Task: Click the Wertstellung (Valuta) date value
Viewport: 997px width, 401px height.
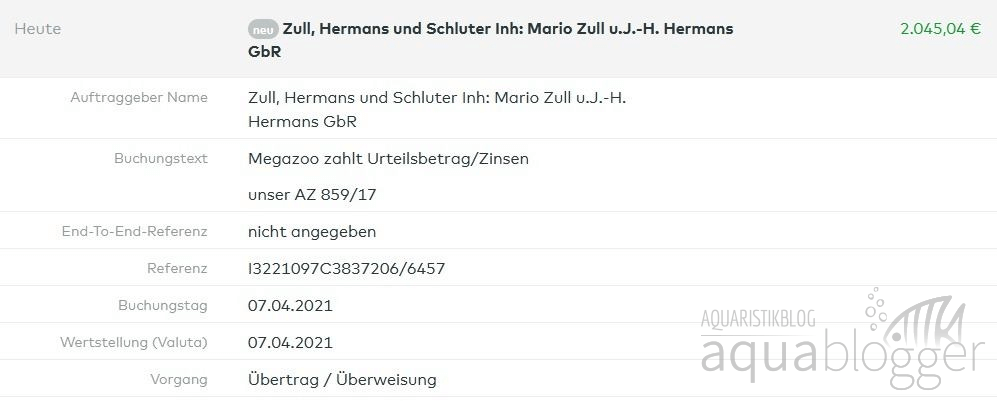Action: tap(290, 343)
